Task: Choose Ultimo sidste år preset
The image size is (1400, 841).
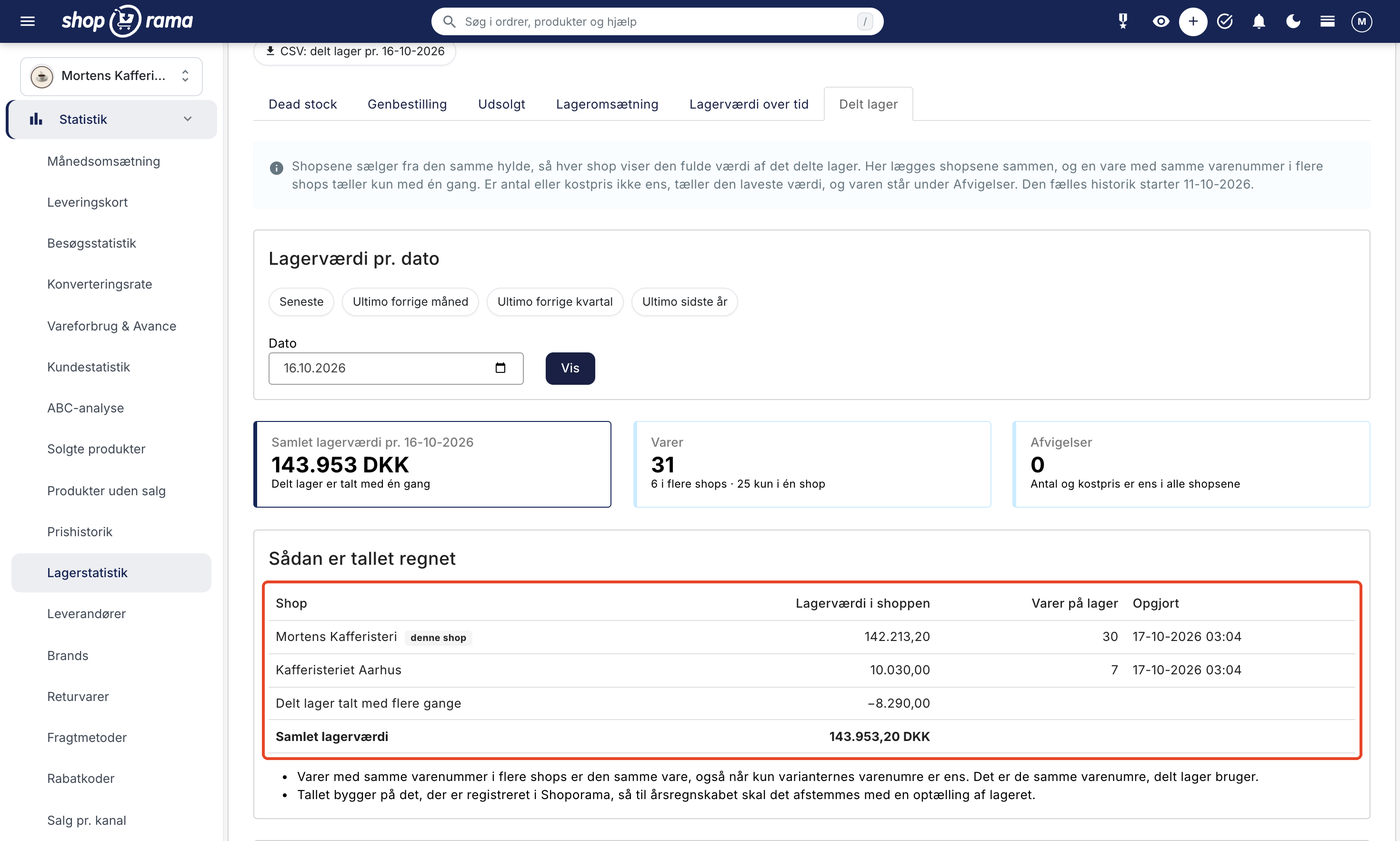Action: [684, 302]
